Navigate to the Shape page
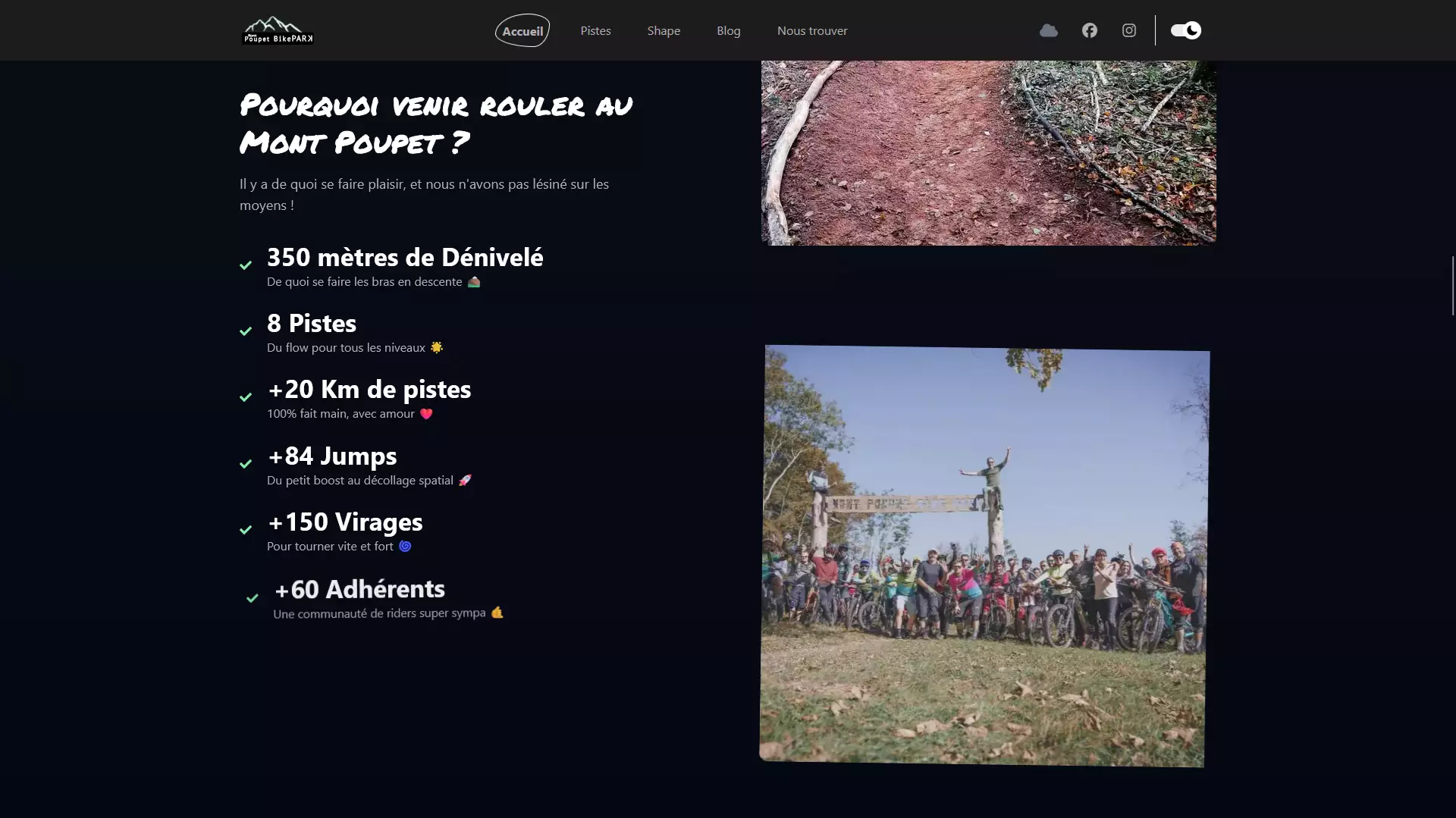This screenshot has width=1456, height=818. click(x=664, y=31)
